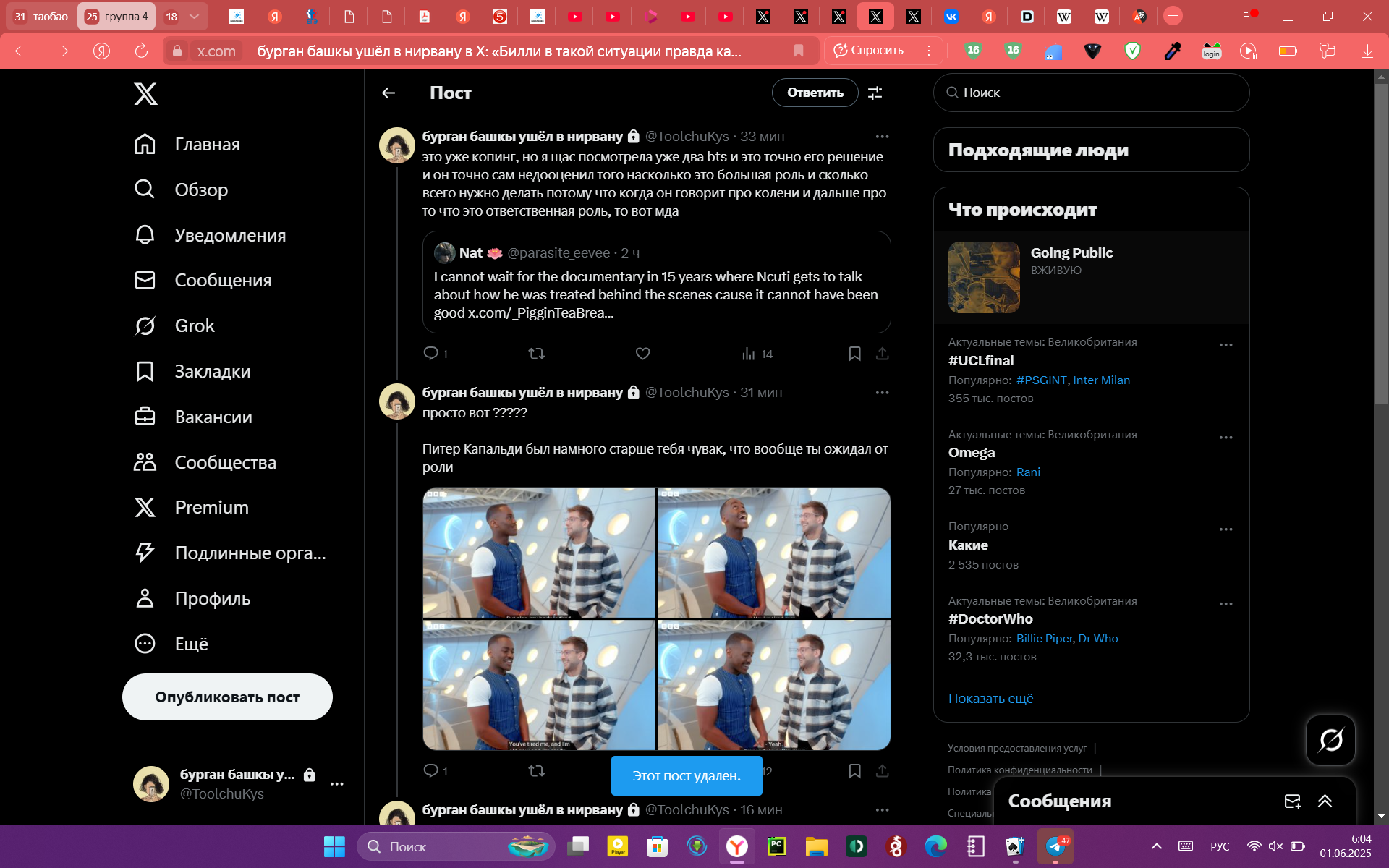Repost the first post with Nat quote
The width and height of the screenshot is (1389, 868).
pyautogui.click(x=536, y=354)
